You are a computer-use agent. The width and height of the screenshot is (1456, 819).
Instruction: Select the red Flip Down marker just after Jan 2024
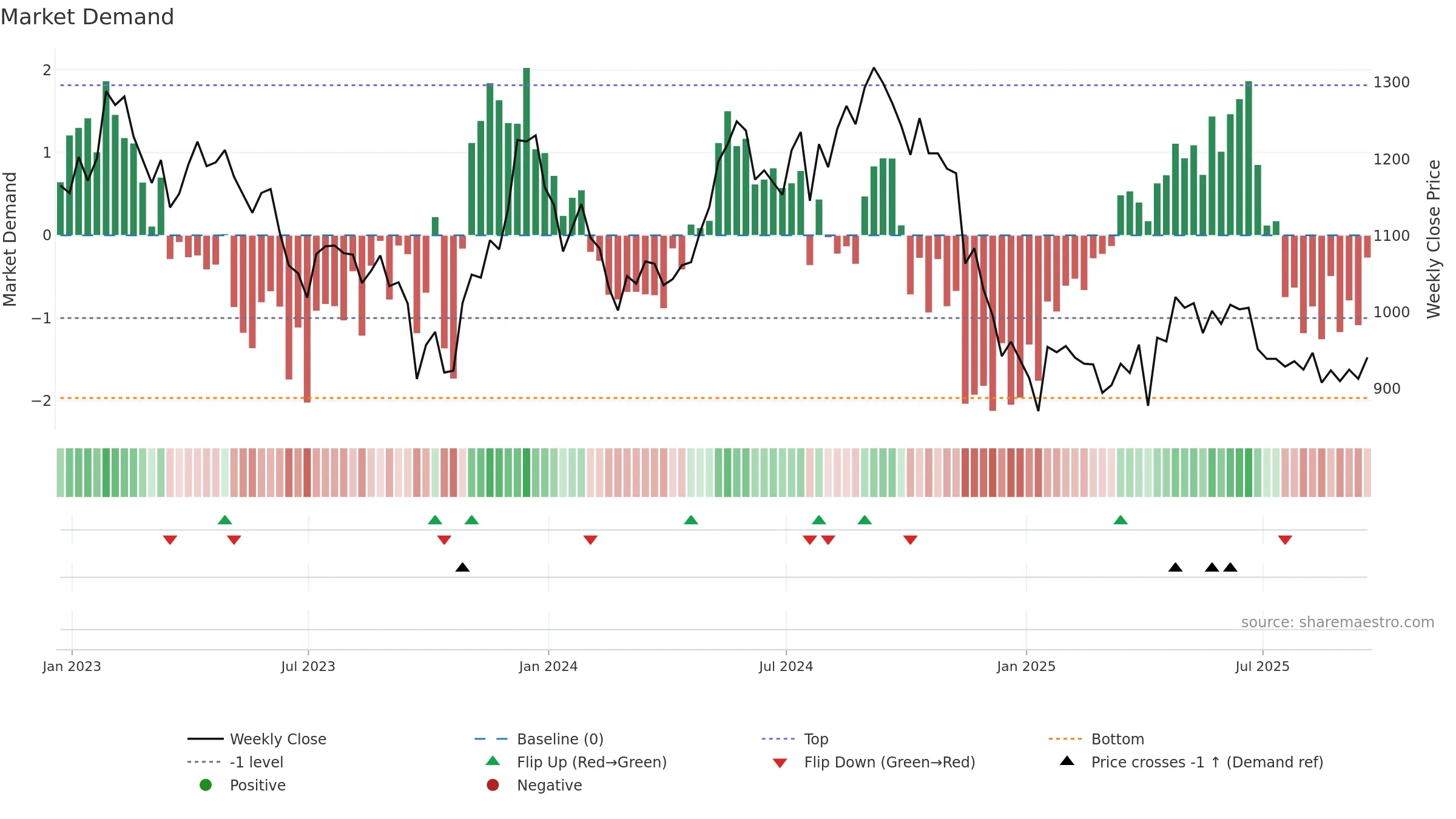pos(590,540)
